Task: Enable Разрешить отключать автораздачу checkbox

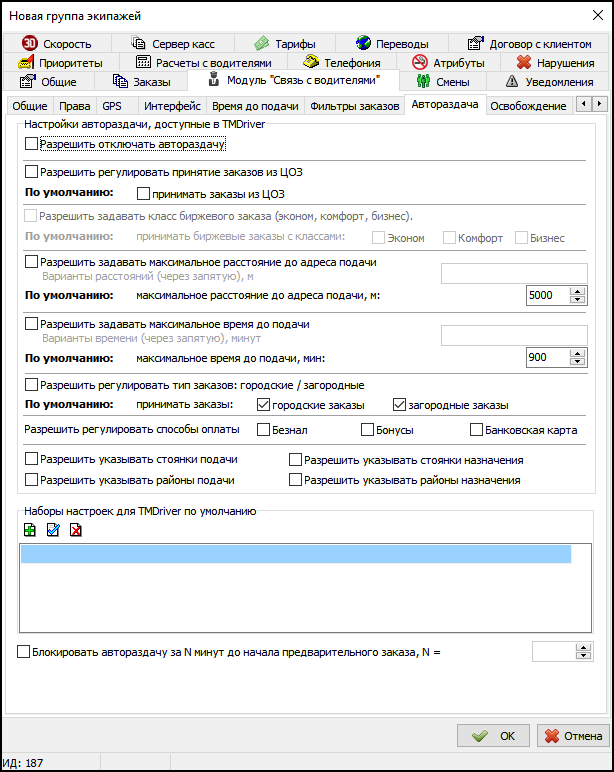Action: coord(32,144)
